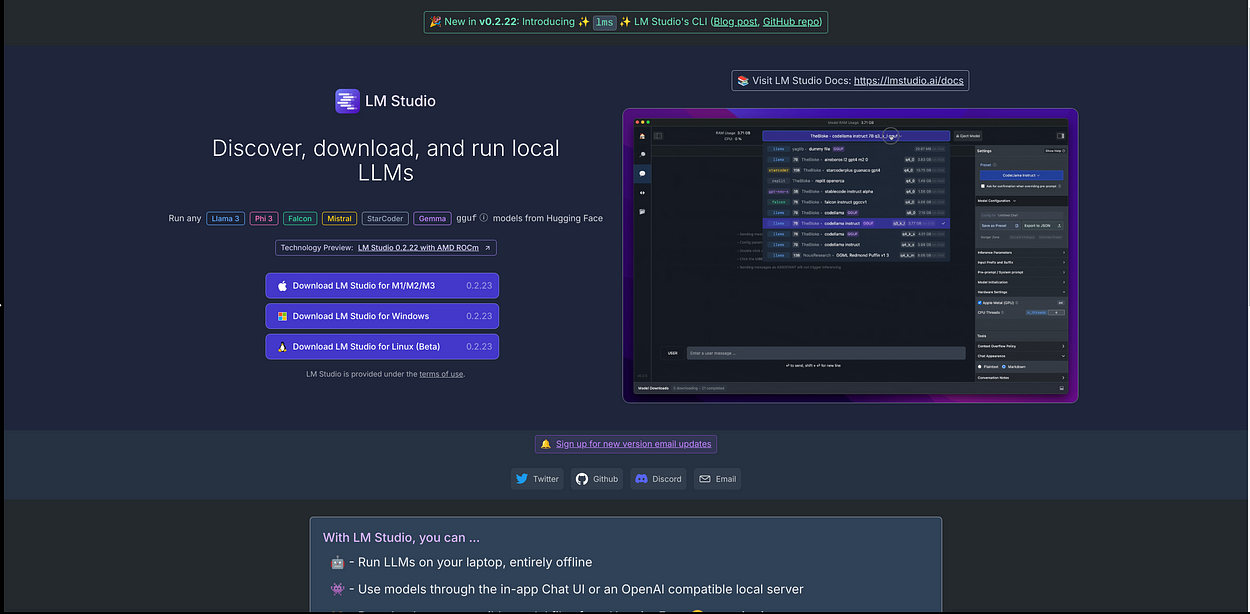1250x614 pixels.
Task: Select the Local Server arrows icon in app screenshot
Action: [642, 192]
